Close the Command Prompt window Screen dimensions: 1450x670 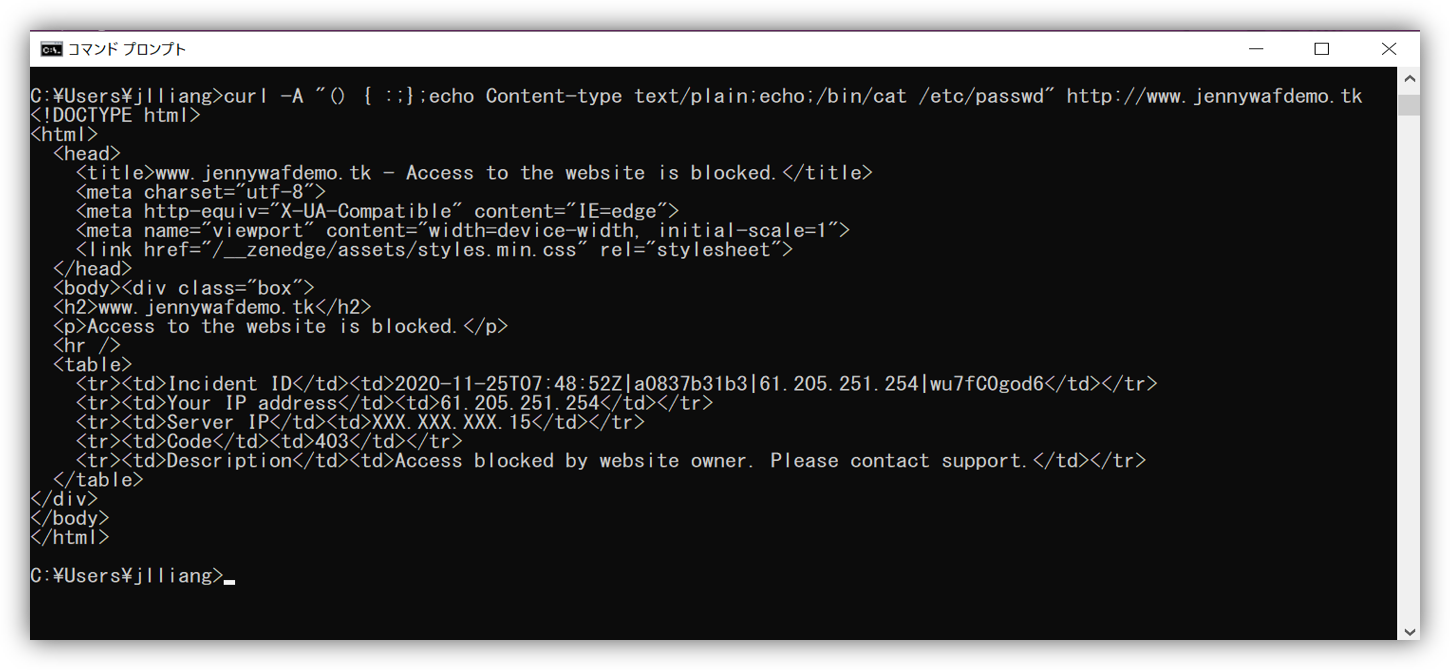[x=1388, y=49]
